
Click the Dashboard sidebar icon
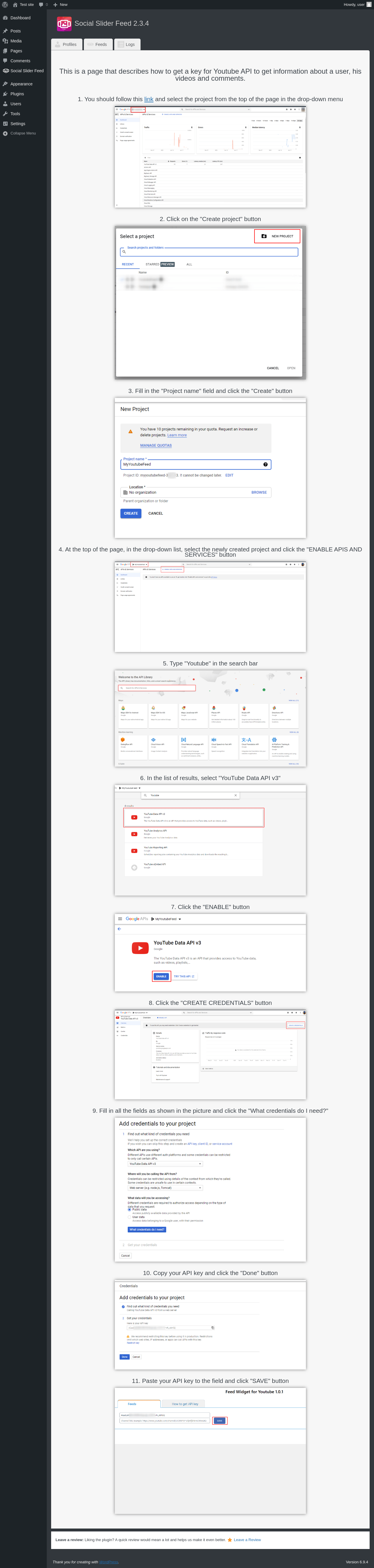[6, 18]
